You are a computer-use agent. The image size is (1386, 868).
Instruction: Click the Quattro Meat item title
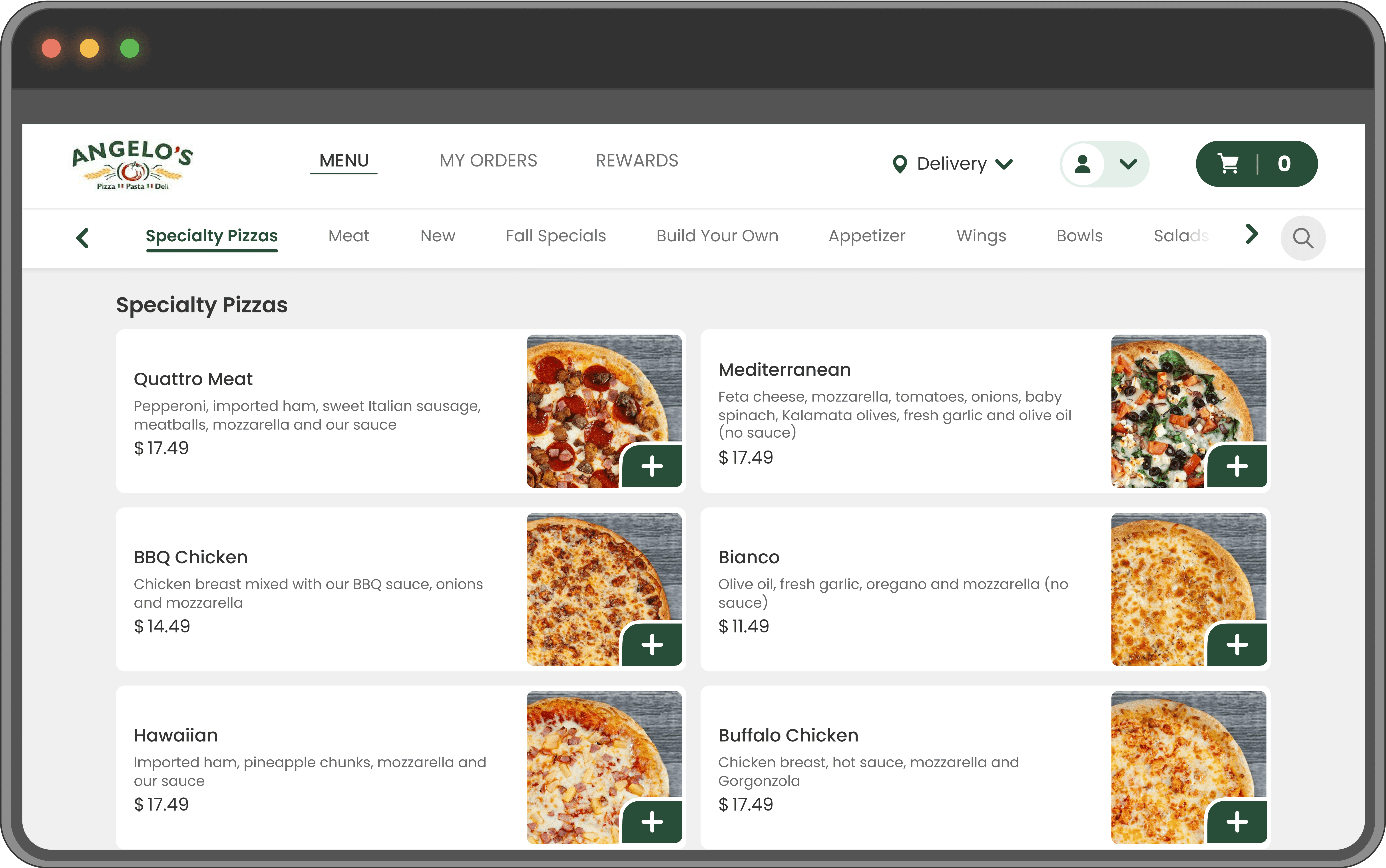click(193, 379)
